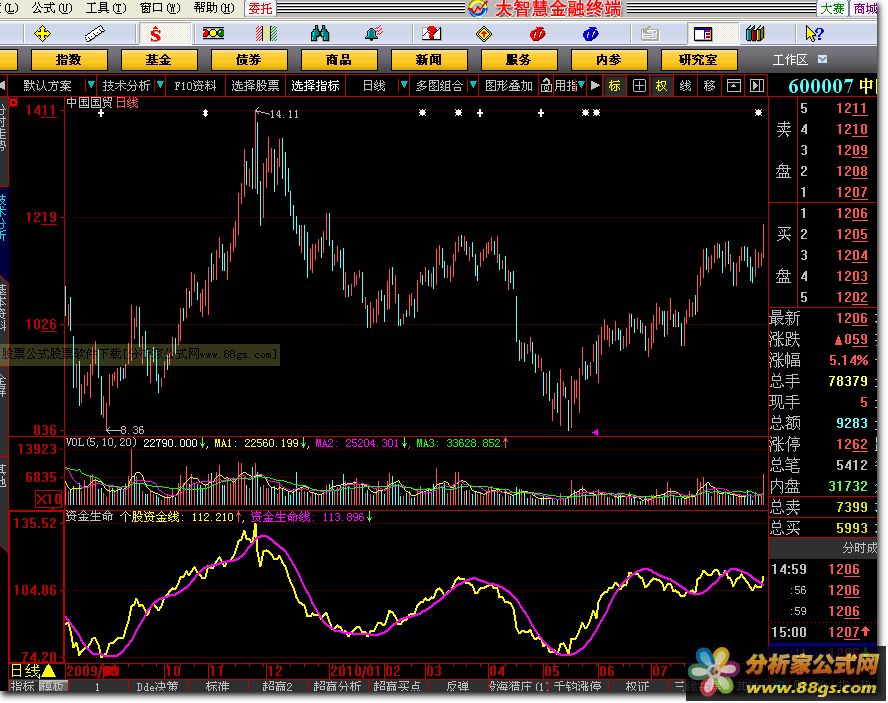The image size is (888, 703).
Task: Open the 默认方案 dropdown arrow
Action: pyautogui.click(x=90, y=86)
